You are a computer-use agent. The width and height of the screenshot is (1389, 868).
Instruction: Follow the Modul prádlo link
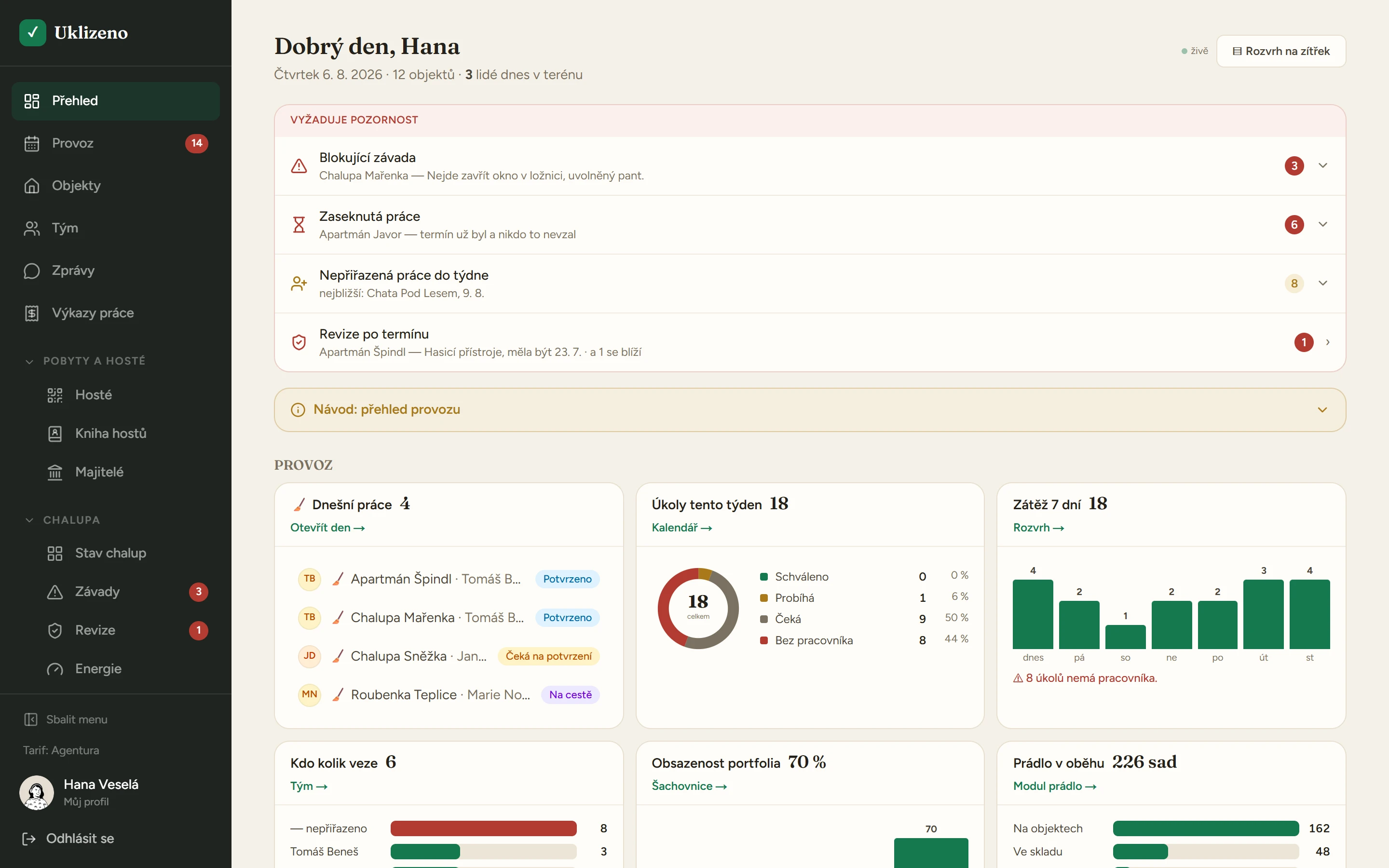click(x=1055, y=786)
